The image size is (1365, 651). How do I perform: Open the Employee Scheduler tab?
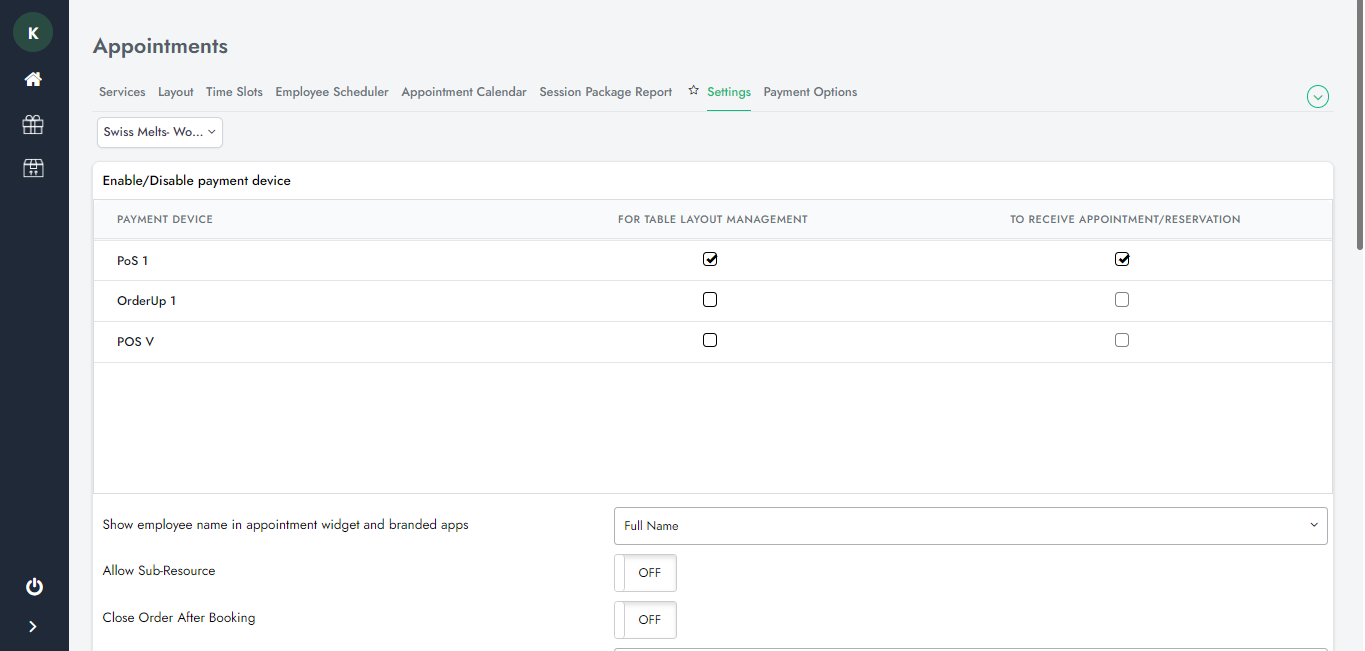coord(332,92)
